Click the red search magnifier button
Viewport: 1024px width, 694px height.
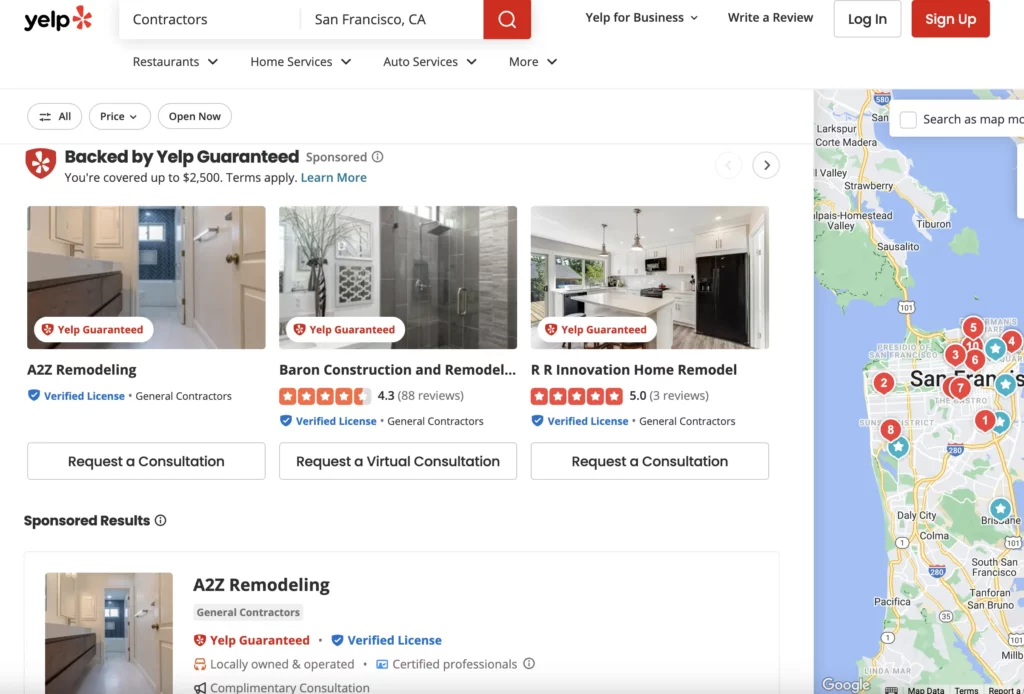click(507, 19)
